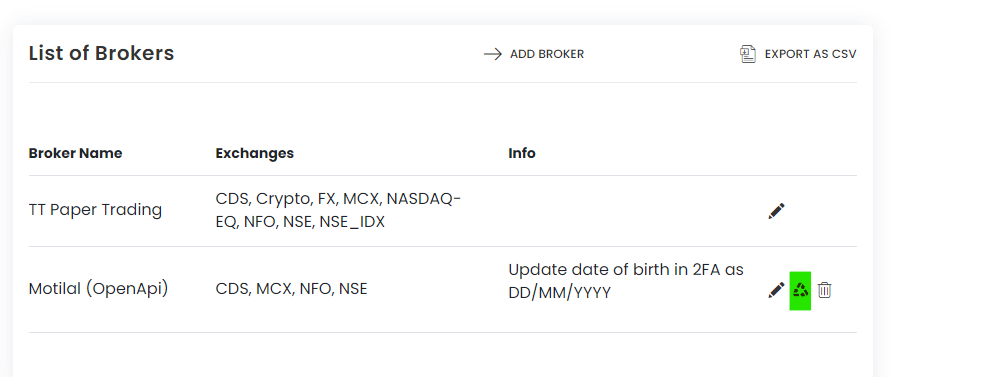Click the green recycle icon for Motilal
The image size is (985, 377).
click(x=800, y=290)
